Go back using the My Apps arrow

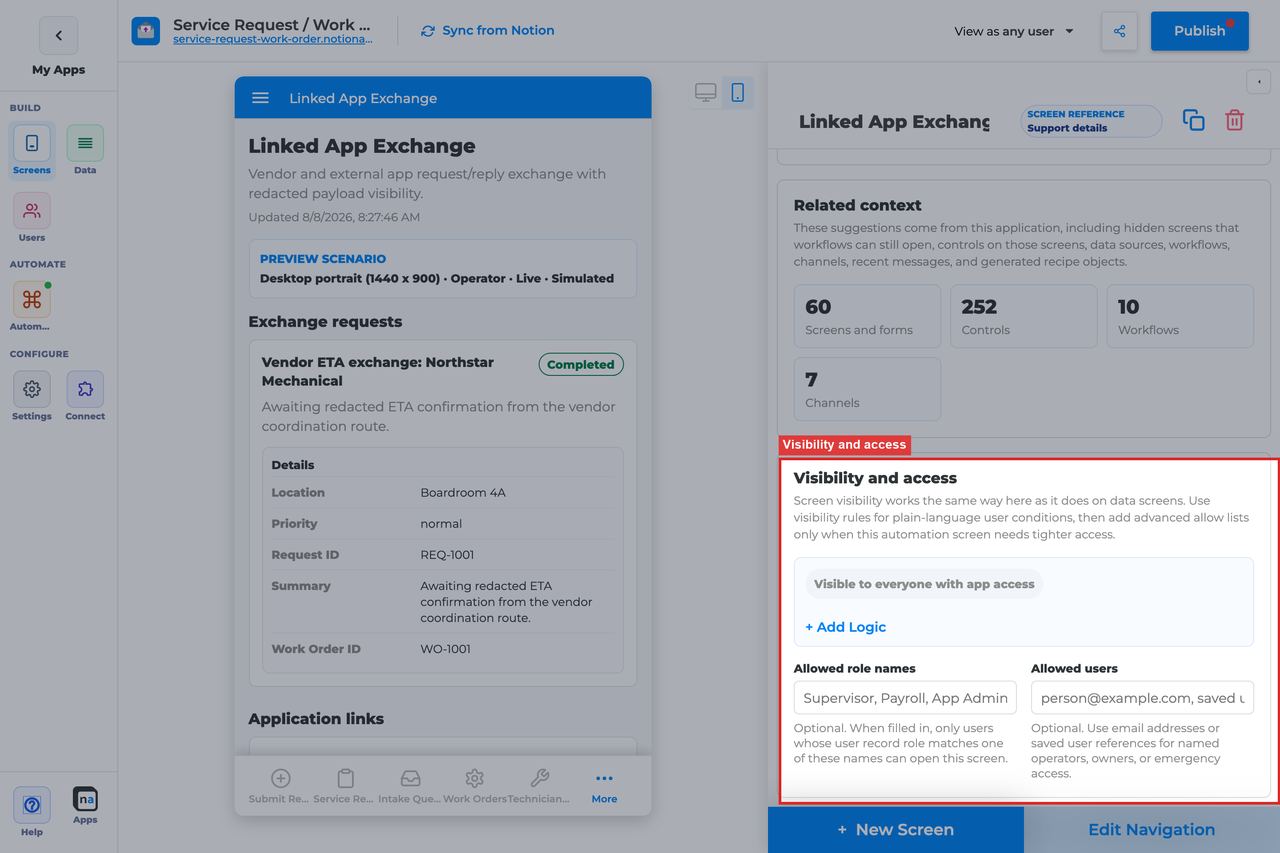[x=58, y=36]
